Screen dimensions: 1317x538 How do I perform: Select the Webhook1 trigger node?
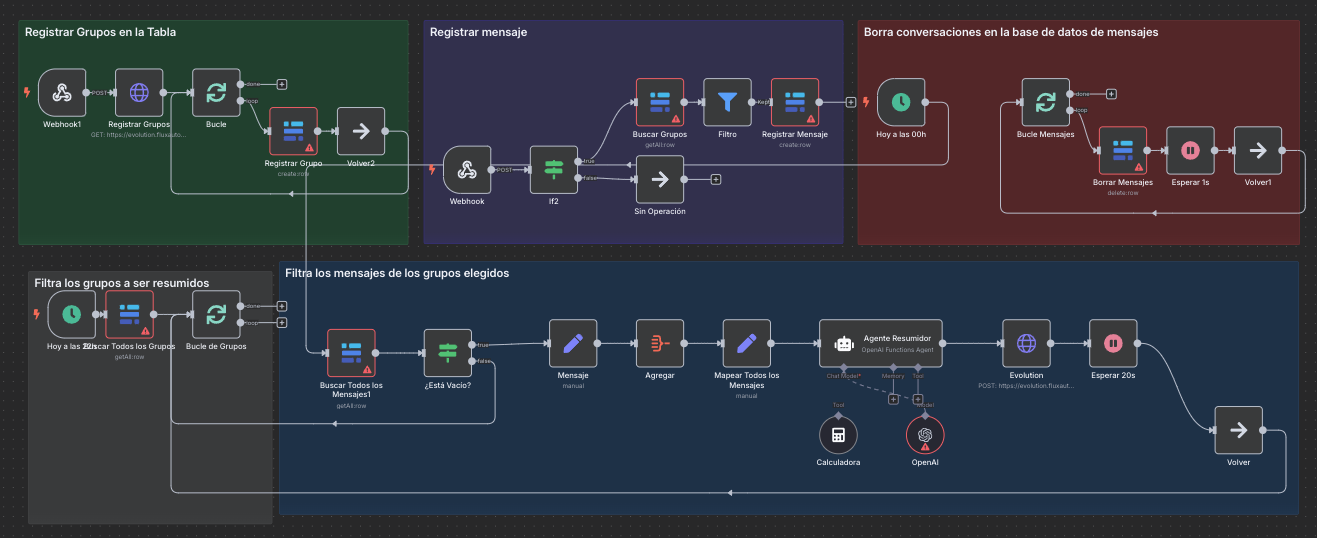point(62,93)
